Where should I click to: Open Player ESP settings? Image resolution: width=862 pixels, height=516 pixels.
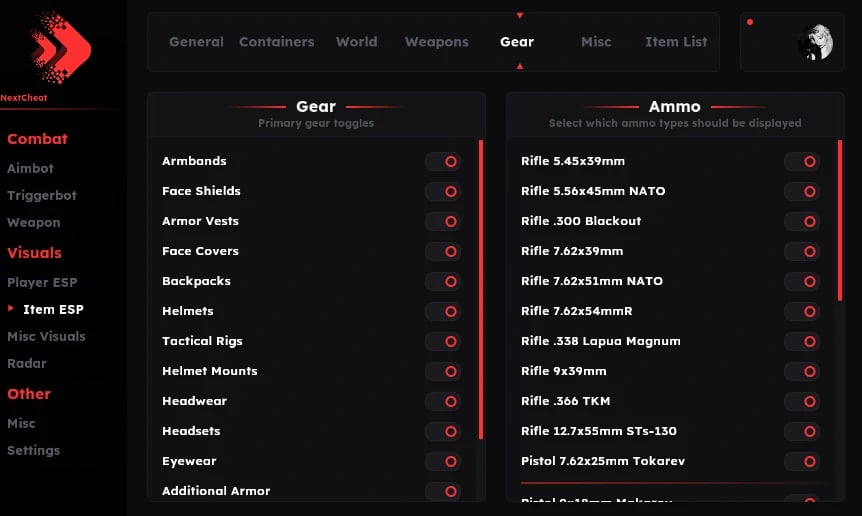coord(42,283)
